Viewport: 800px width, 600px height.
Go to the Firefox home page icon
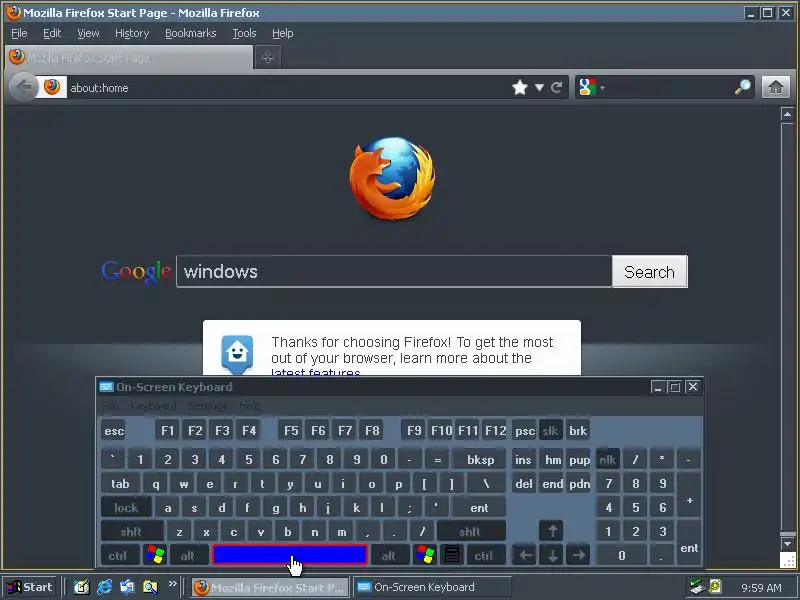point(776,87)
